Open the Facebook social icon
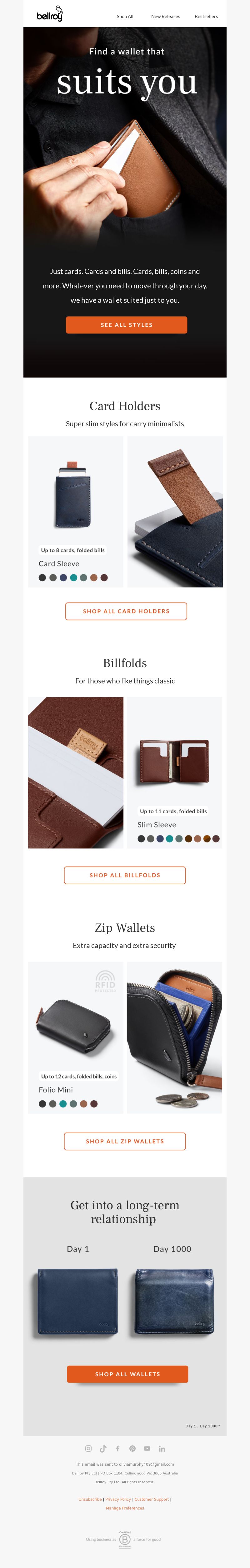This screenshot has width=250, height=1568. (117, 1449)
